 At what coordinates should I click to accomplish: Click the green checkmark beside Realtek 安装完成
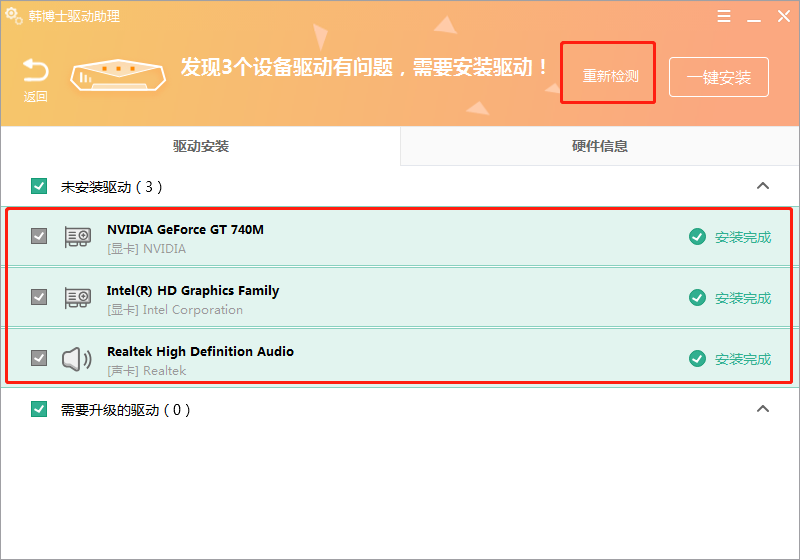(697, 359)
